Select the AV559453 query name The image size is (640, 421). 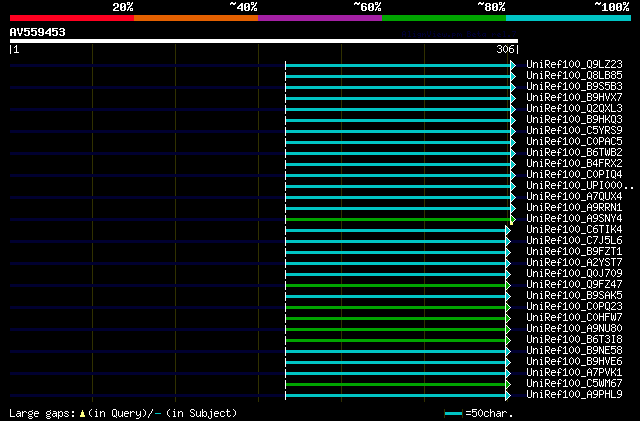click(x=38, y=32)
